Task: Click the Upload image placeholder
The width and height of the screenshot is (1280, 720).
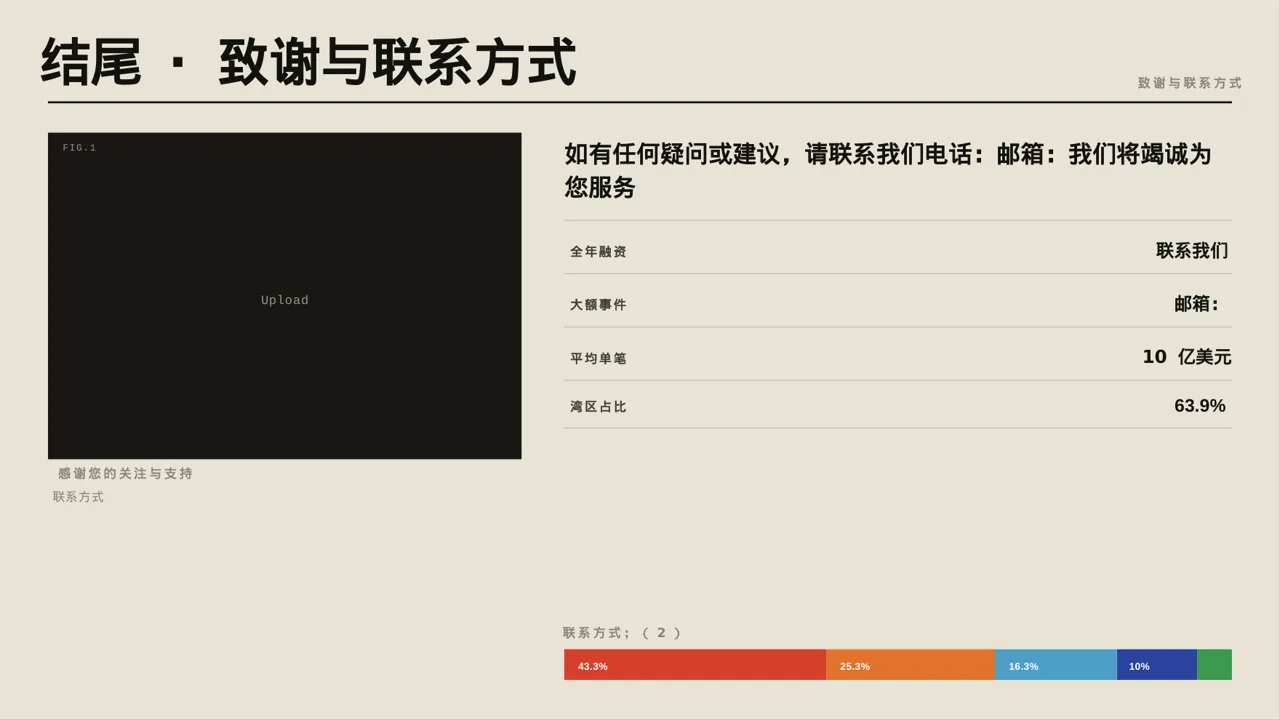Action: tap(285, 296)
